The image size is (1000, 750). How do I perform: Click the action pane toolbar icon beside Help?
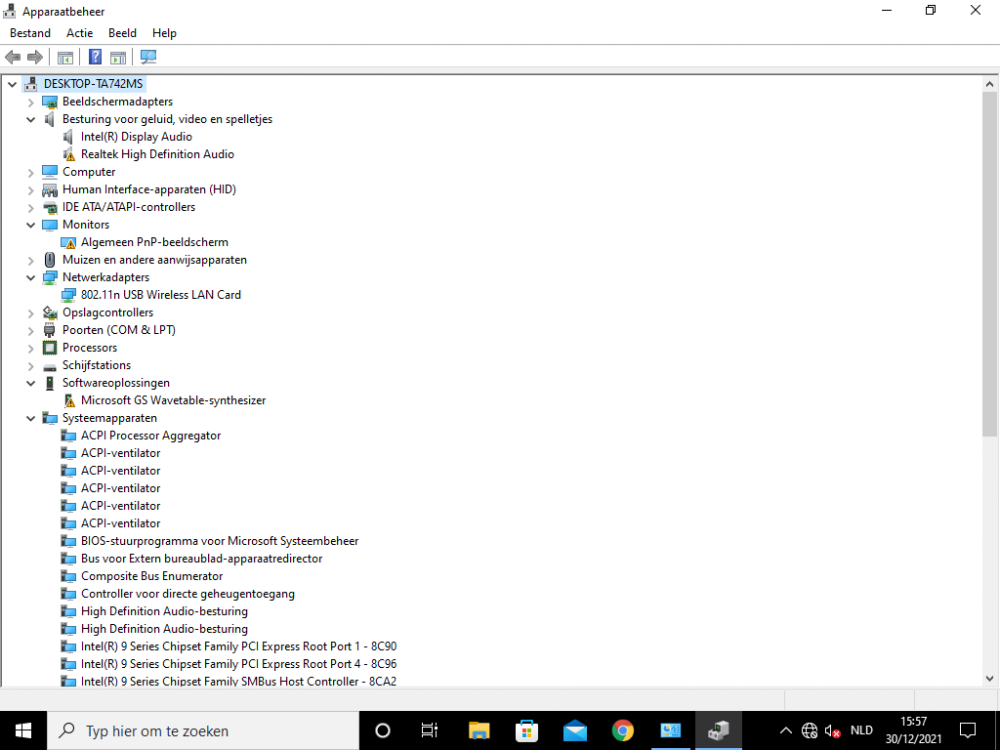tap(118, 57)
